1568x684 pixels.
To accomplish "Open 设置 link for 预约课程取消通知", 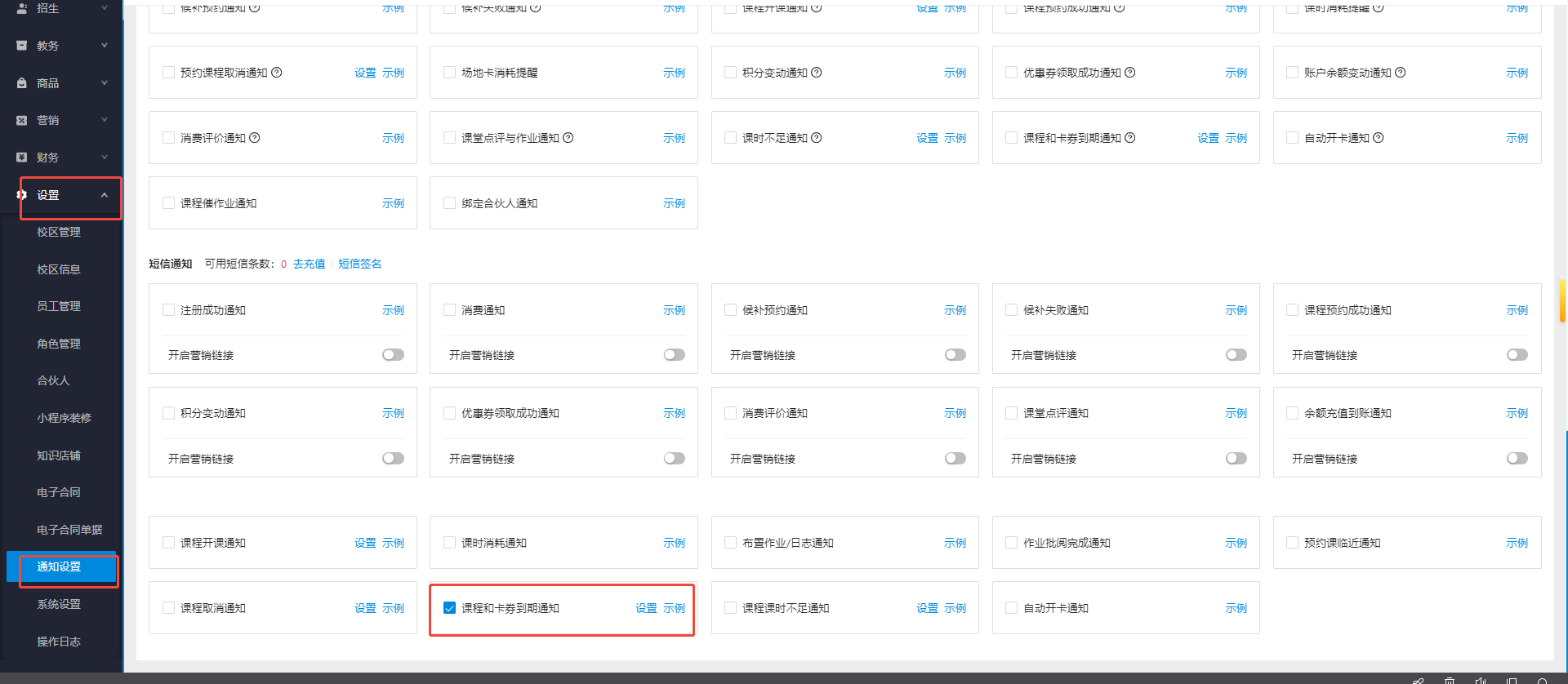I will 365,73.
